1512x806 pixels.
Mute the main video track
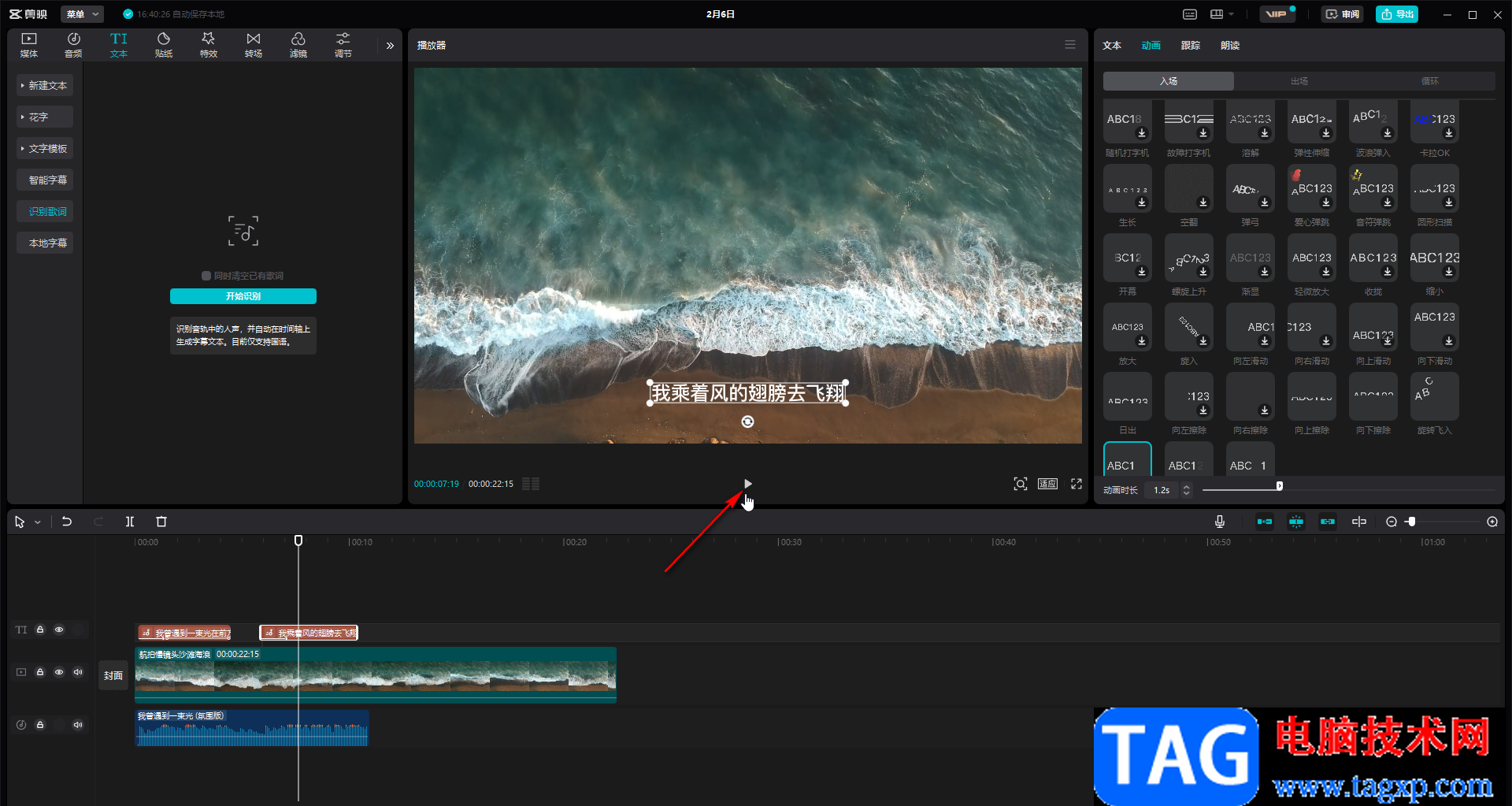[x=78, y=672]
